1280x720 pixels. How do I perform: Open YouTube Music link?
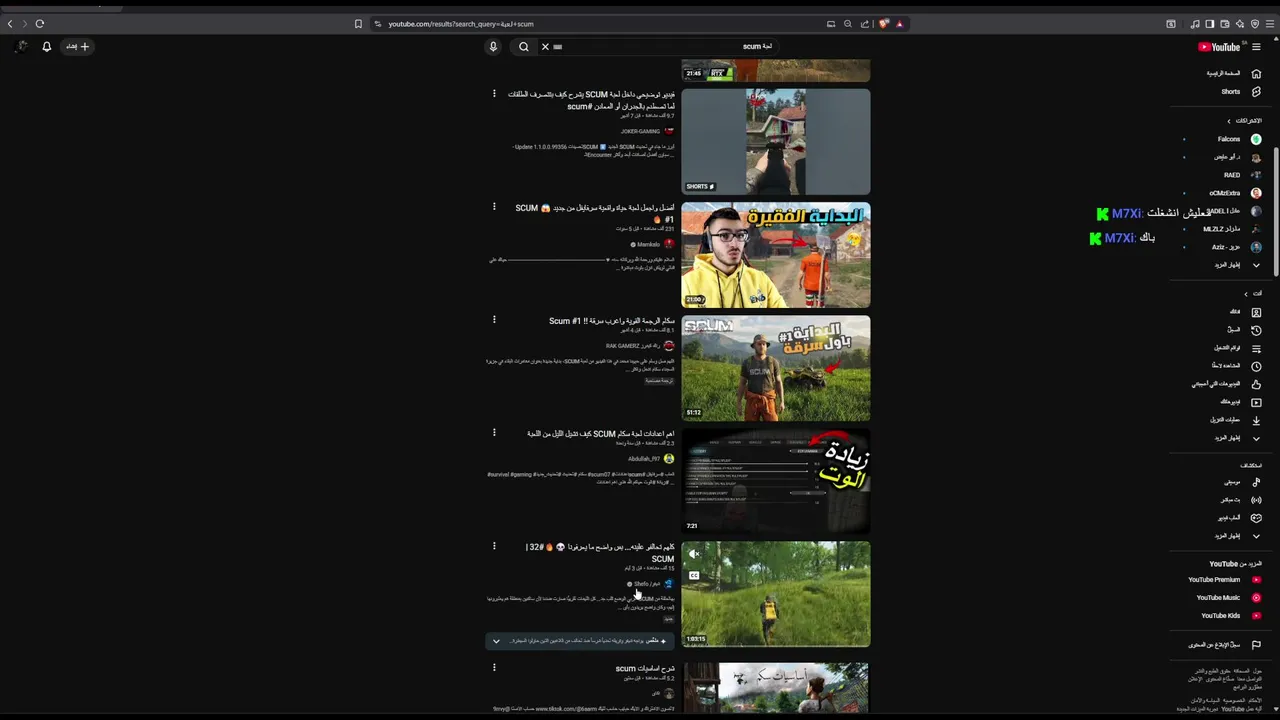(1228, 598)
